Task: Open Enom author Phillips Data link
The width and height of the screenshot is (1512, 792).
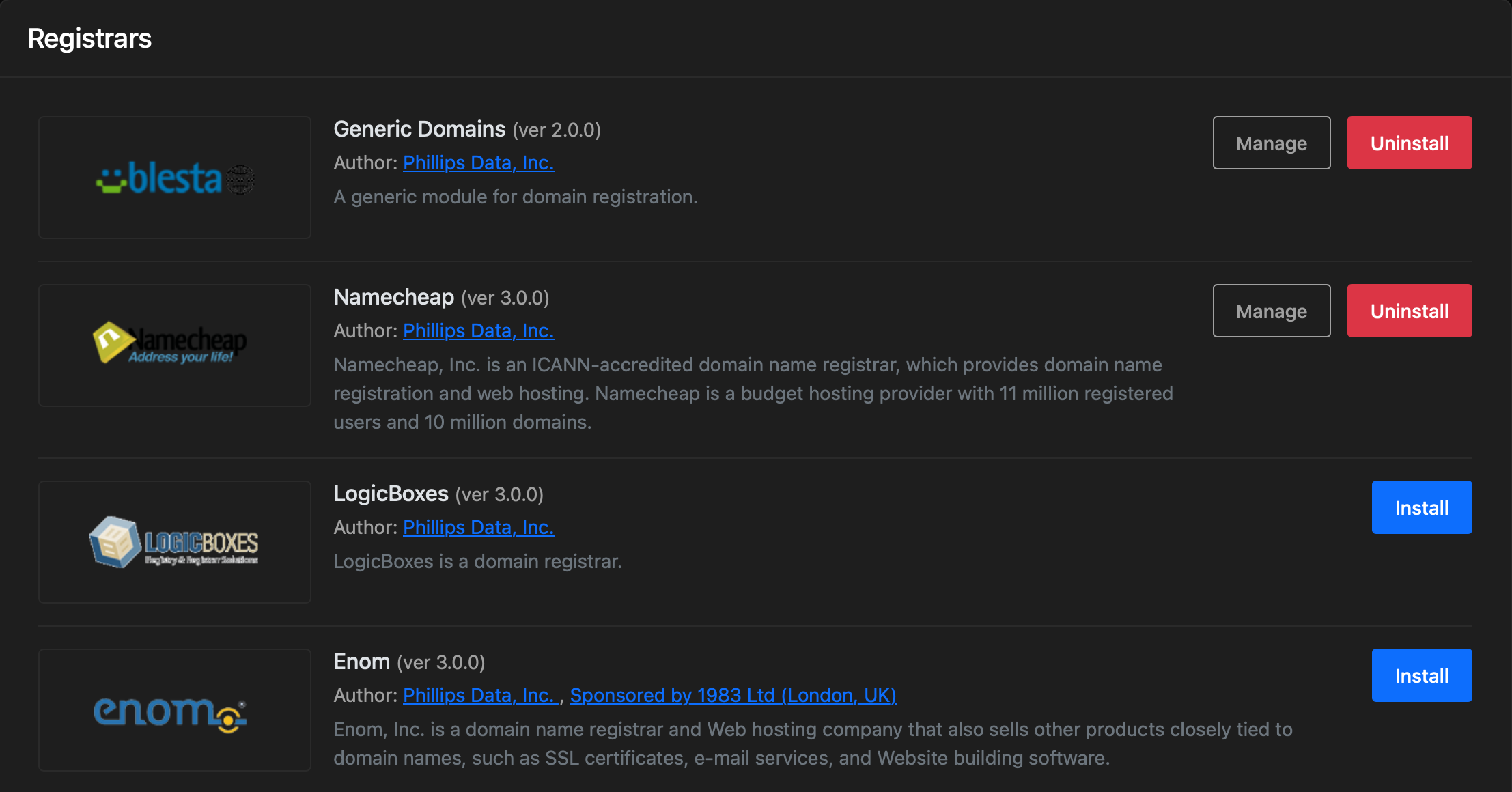Action: 480,695
